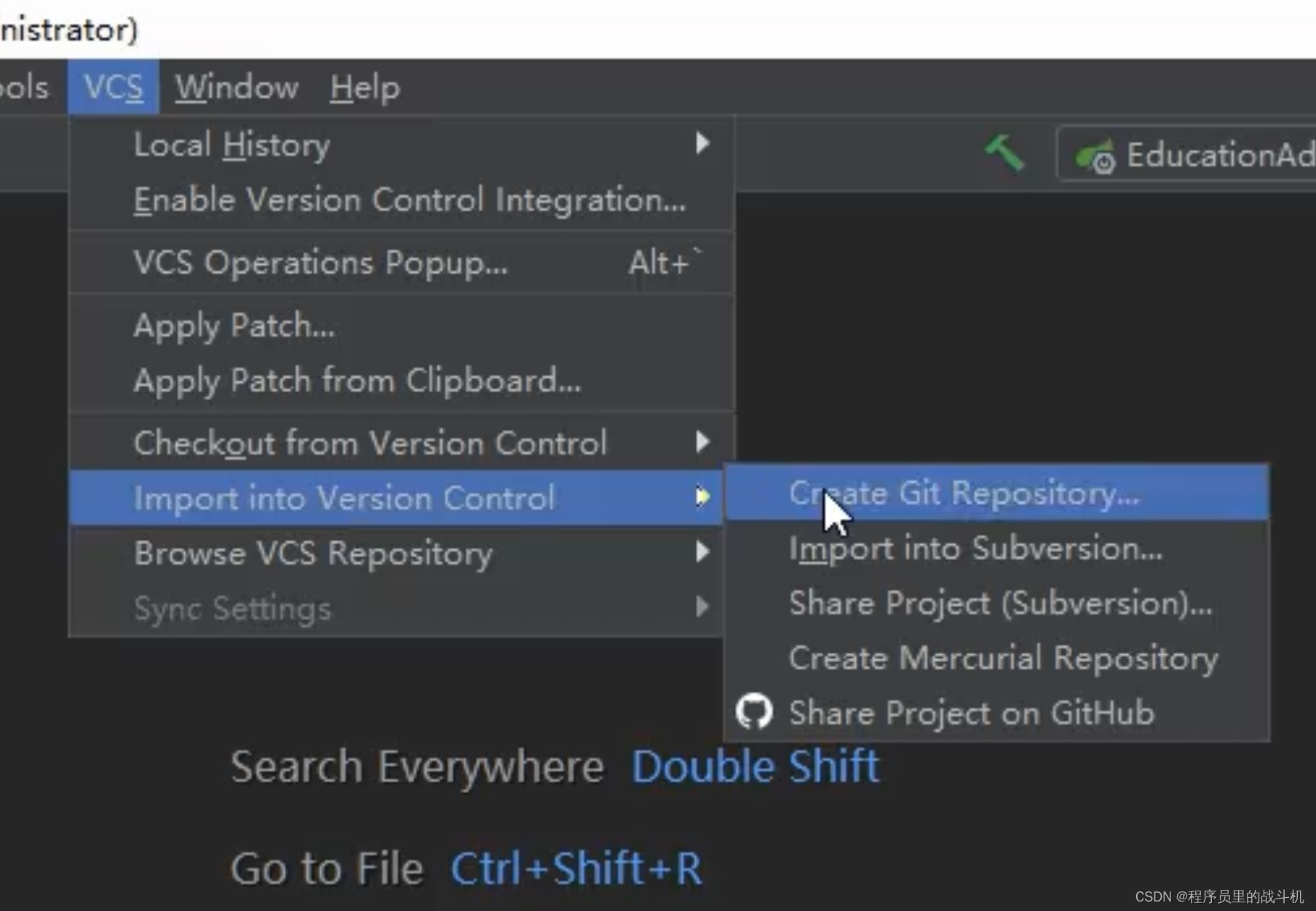Screen dimensions: 1316x911
Task: Choose Share Project (Subversion) option
Action: [997, 603]
